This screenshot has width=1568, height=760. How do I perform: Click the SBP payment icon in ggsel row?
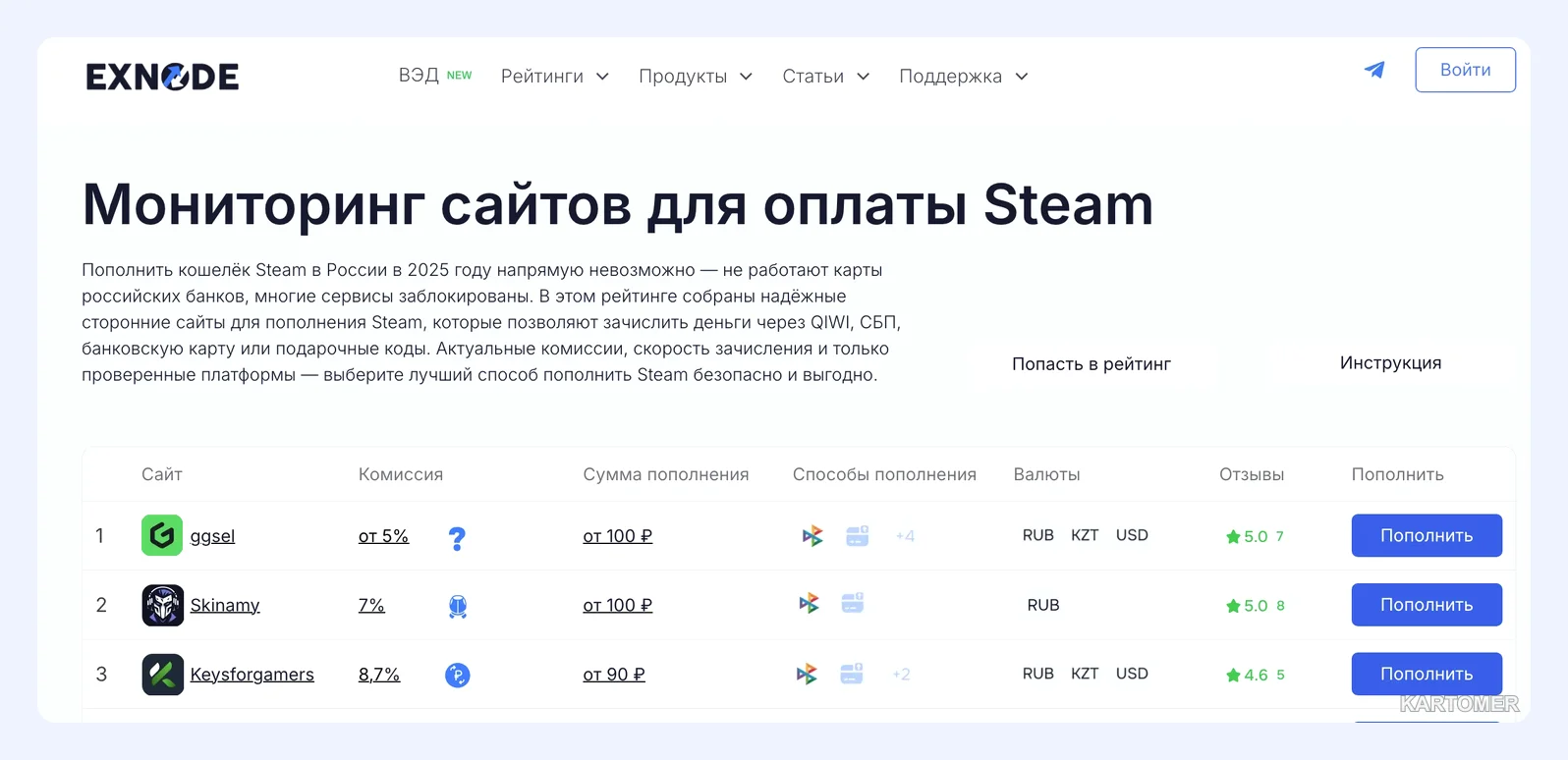[812, 536]
